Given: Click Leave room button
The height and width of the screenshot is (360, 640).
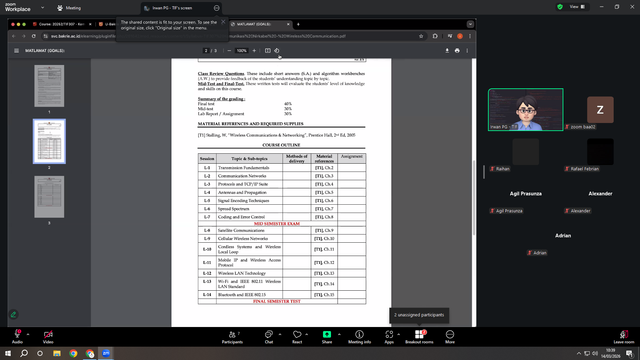Looking at the screenshot, I should pyautogui.click(x=624, y=337).
